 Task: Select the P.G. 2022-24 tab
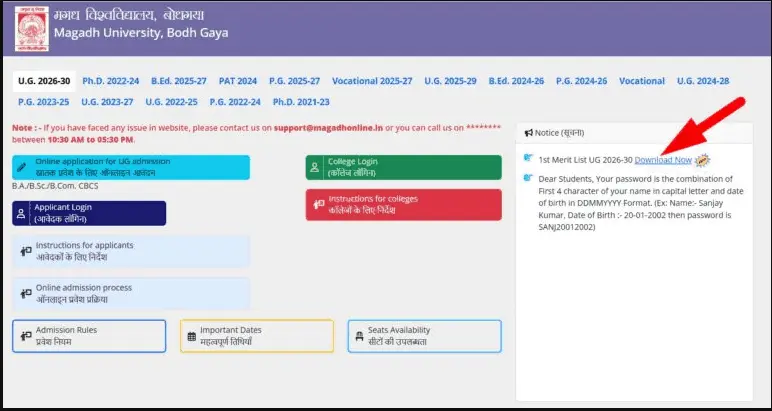(235, 102)
